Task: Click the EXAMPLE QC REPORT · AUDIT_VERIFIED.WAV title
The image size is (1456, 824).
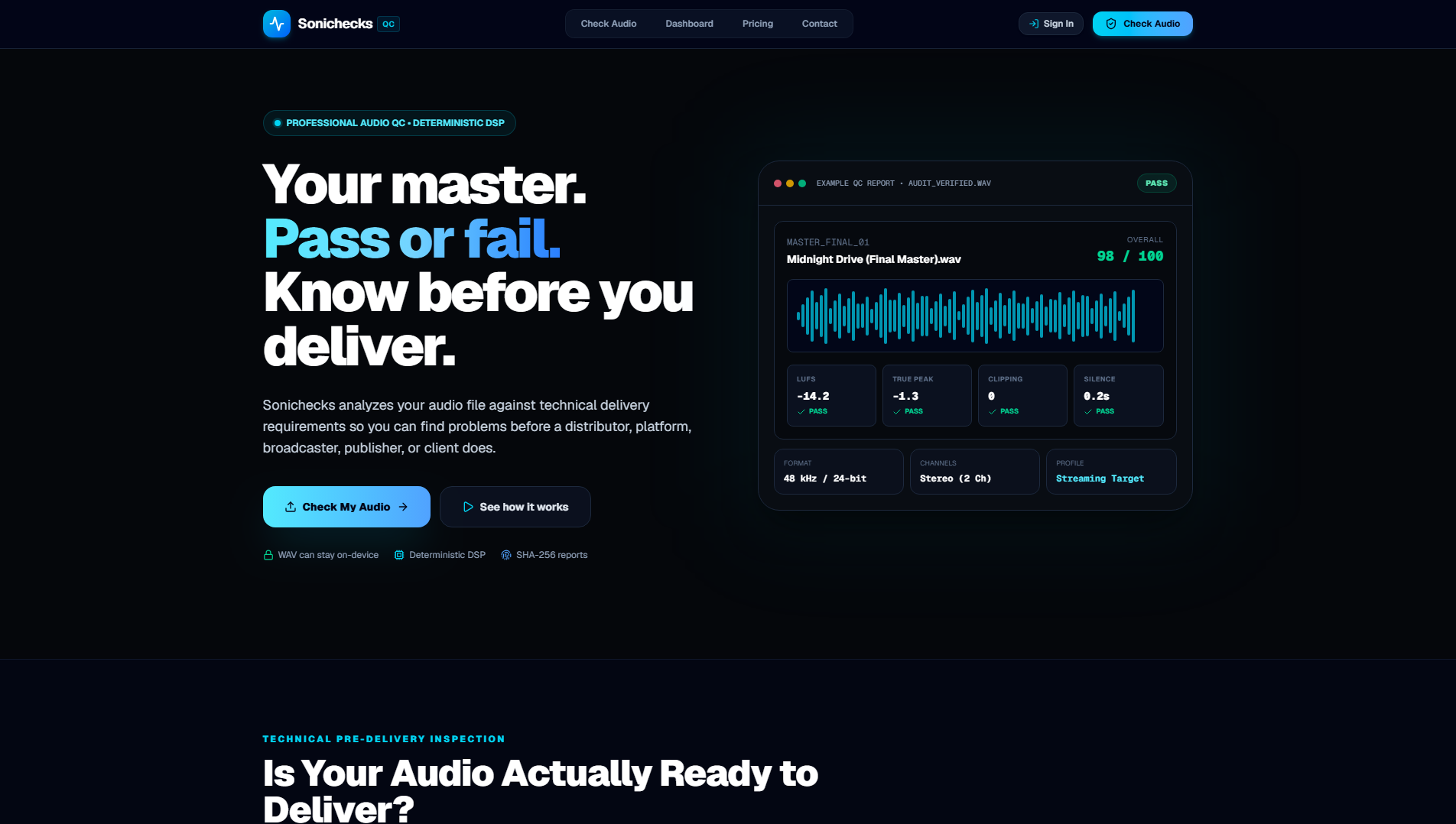Action: (x=904, y=183)
